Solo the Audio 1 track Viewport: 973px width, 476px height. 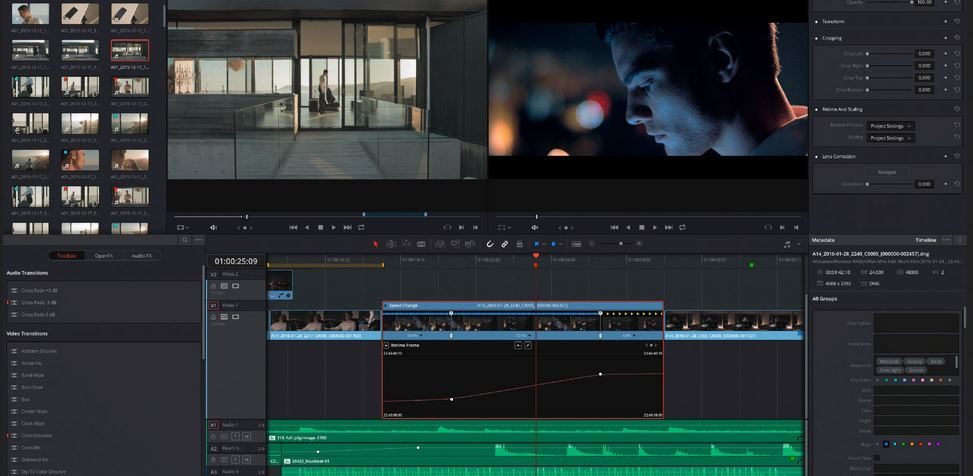236,437
